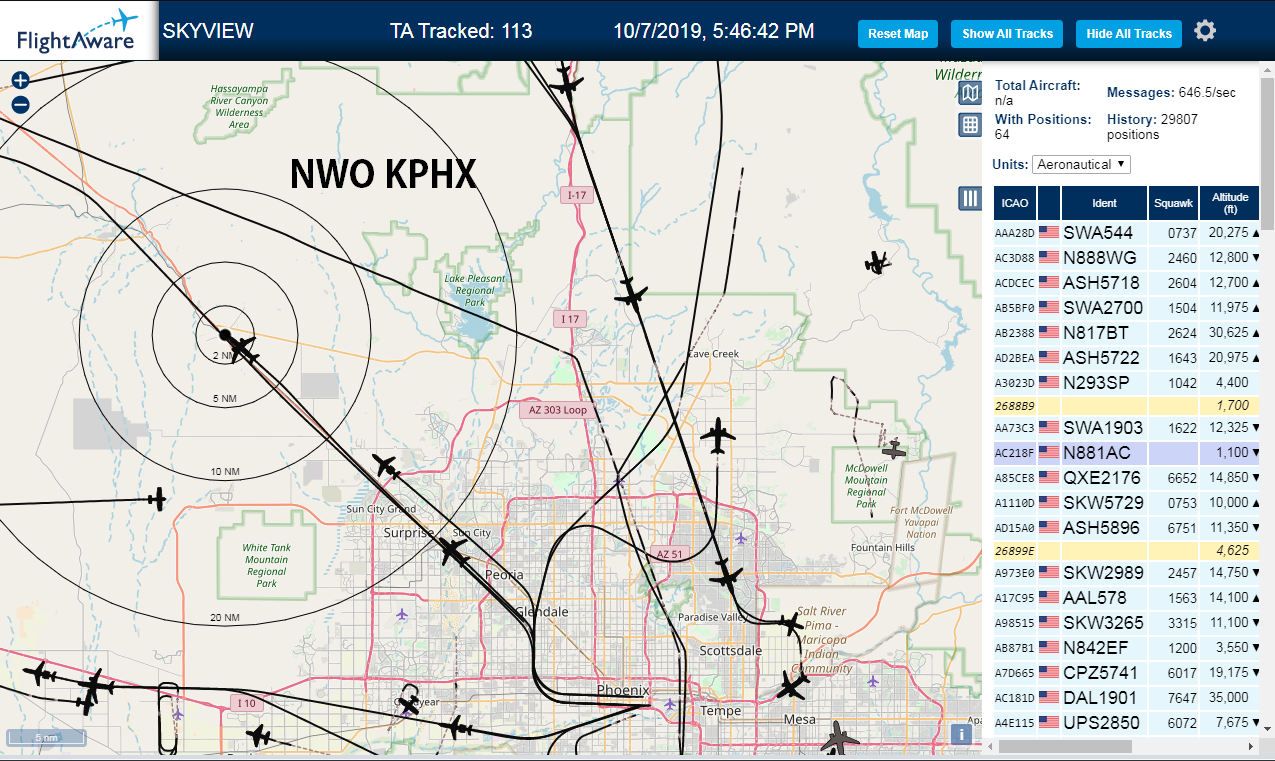
Task: Select the SKW2989 row
Action: 1127,573
